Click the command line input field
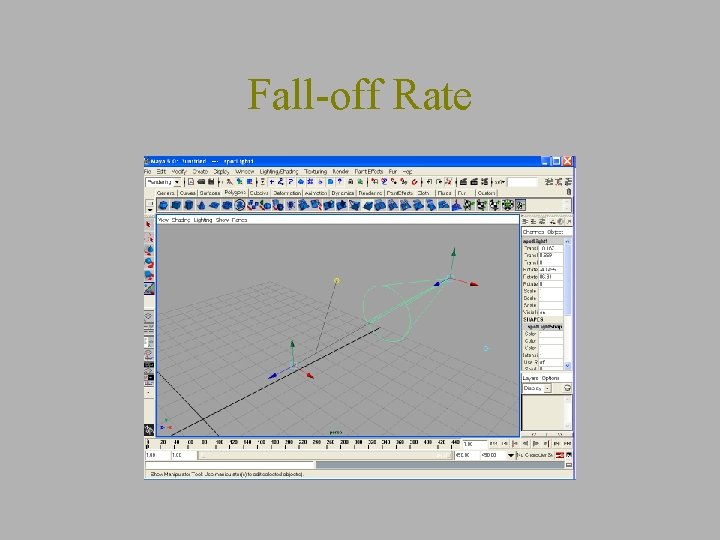 (x=230, y=465)
